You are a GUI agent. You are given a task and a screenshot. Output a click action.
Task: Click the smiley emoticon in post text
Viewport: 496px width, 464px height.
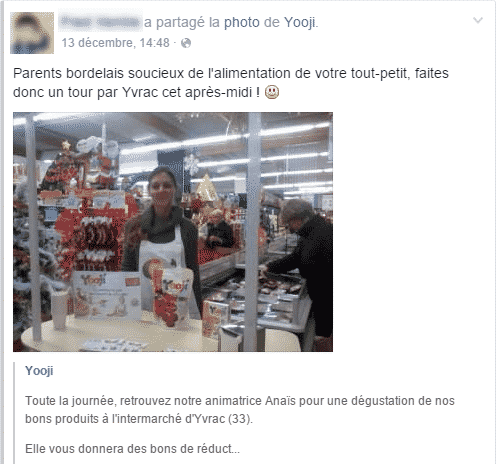pos(272,92)
